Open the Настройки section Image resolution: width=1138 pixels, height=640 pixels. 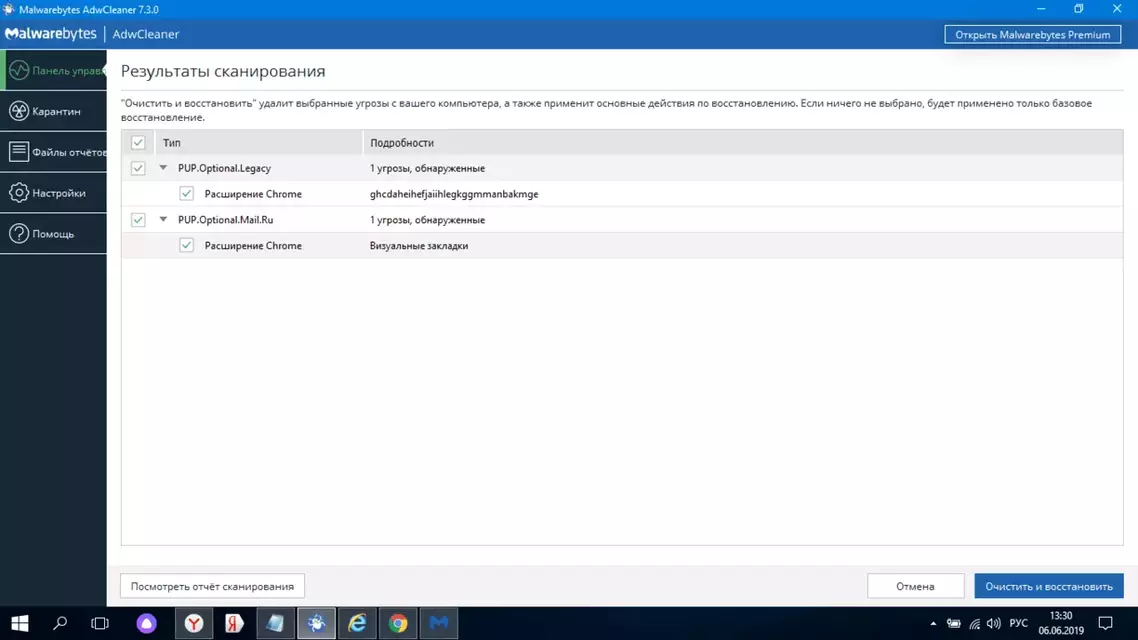[54, 193]
